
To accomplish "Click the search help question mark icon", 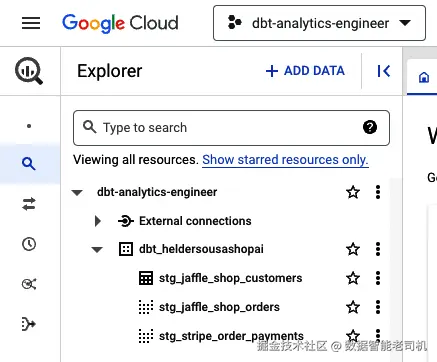I will (x=370, y=127).
